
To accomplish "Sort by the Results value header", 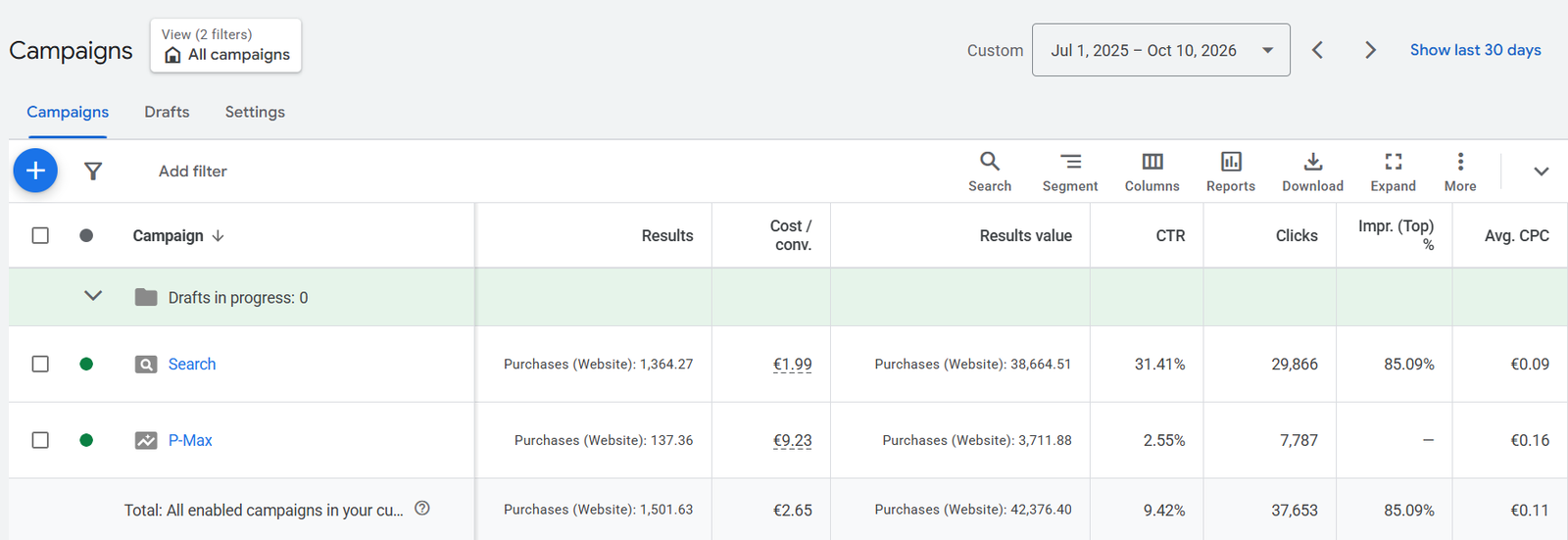I will 1026,236.
